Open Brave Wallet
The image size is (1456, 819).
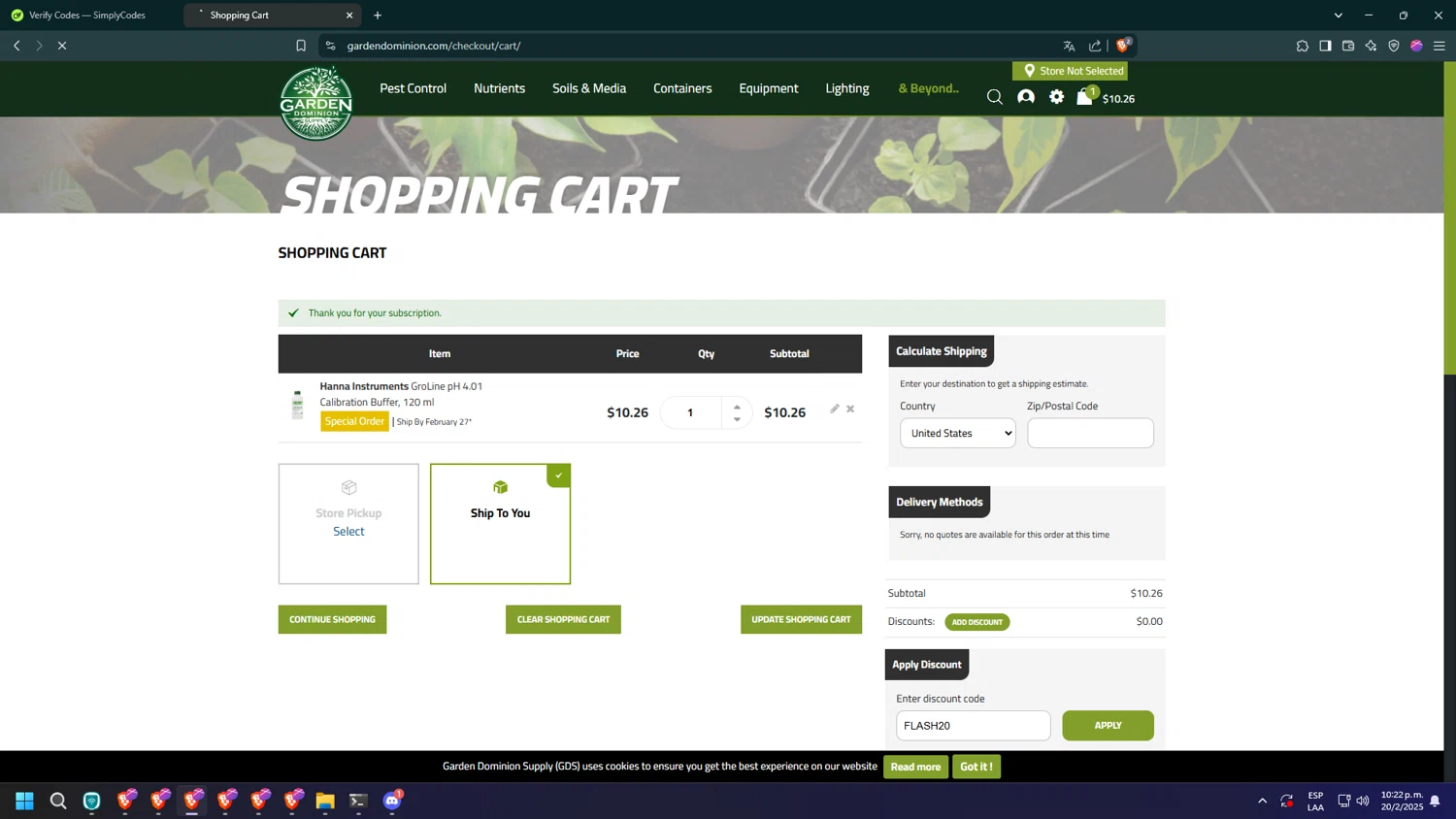1348,46
